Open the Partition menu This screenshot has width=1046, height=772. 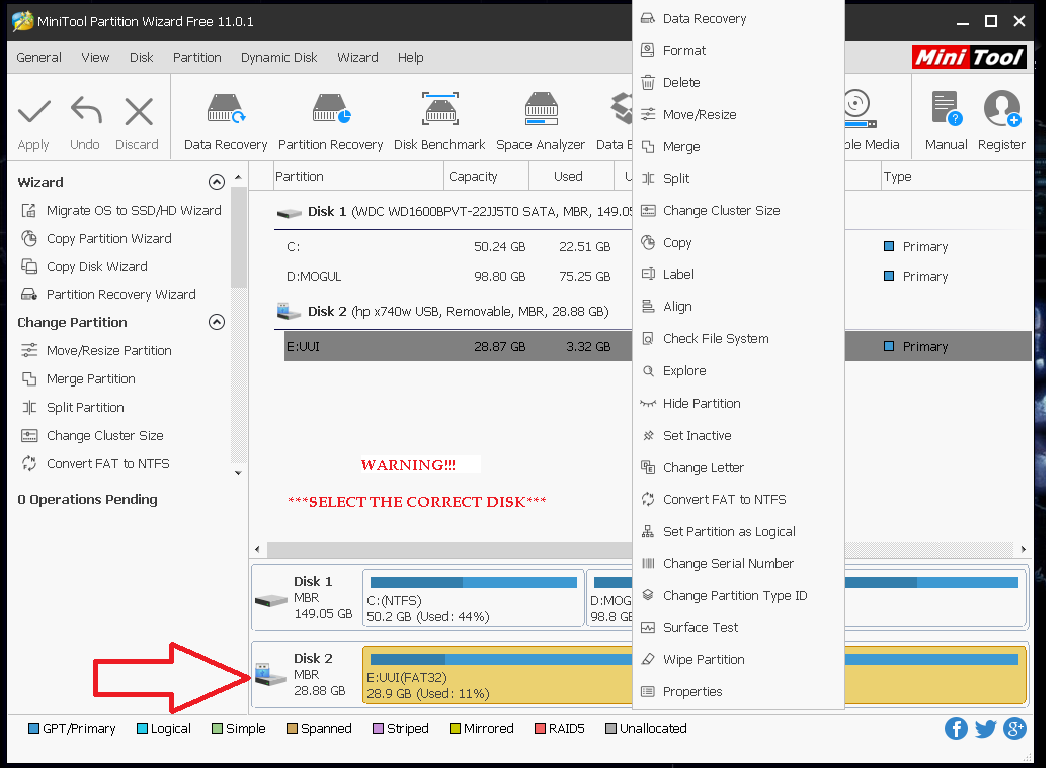coord(197,57)
